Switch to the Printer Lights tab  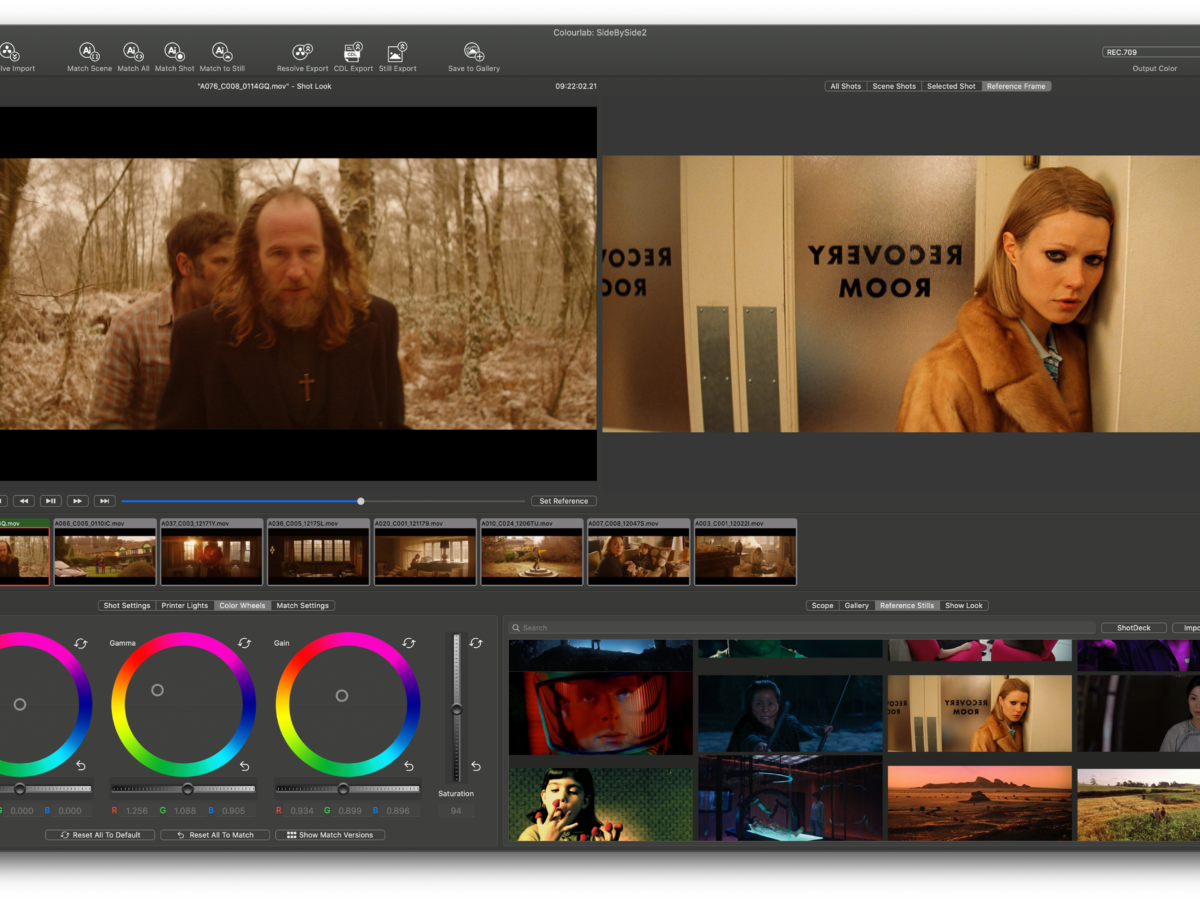click(x=184, y=605)
